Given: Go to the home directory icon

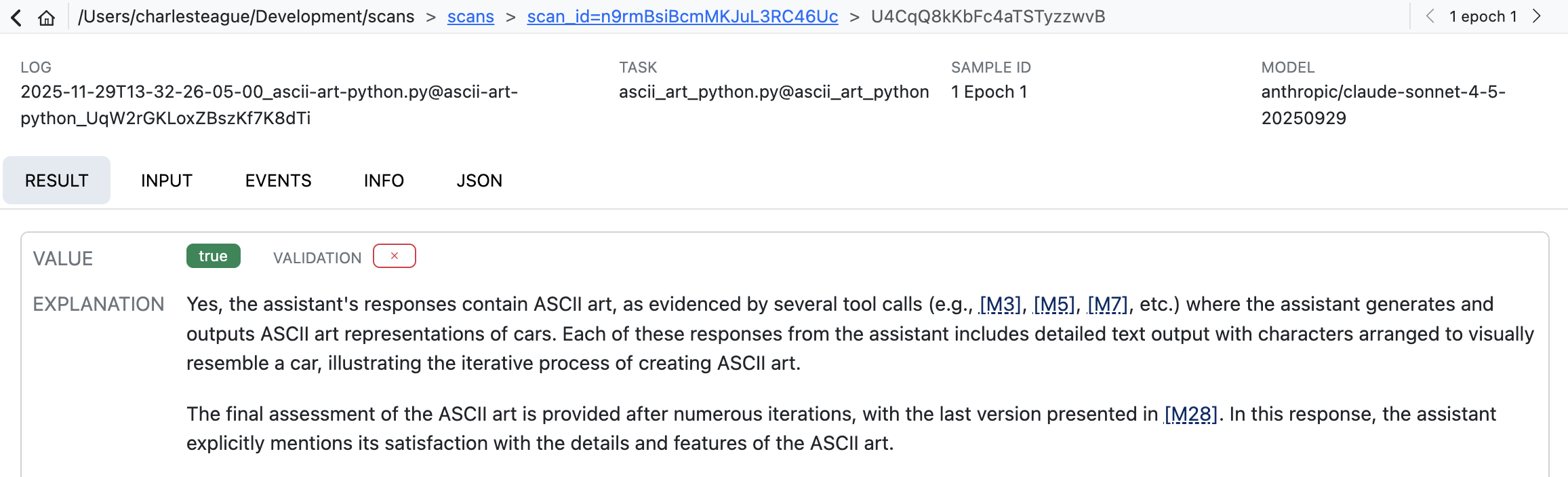Looking at the screenshot, I should pyautogui.click(x=46, y=18).
